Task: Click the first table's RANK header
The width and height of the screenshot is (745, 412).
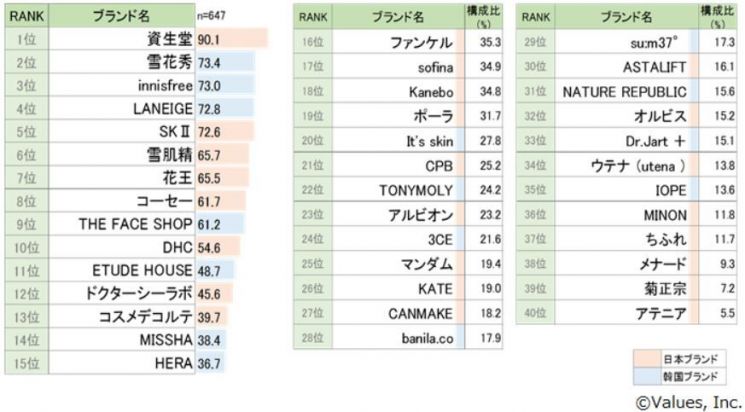Action: (x=22, y=17)
